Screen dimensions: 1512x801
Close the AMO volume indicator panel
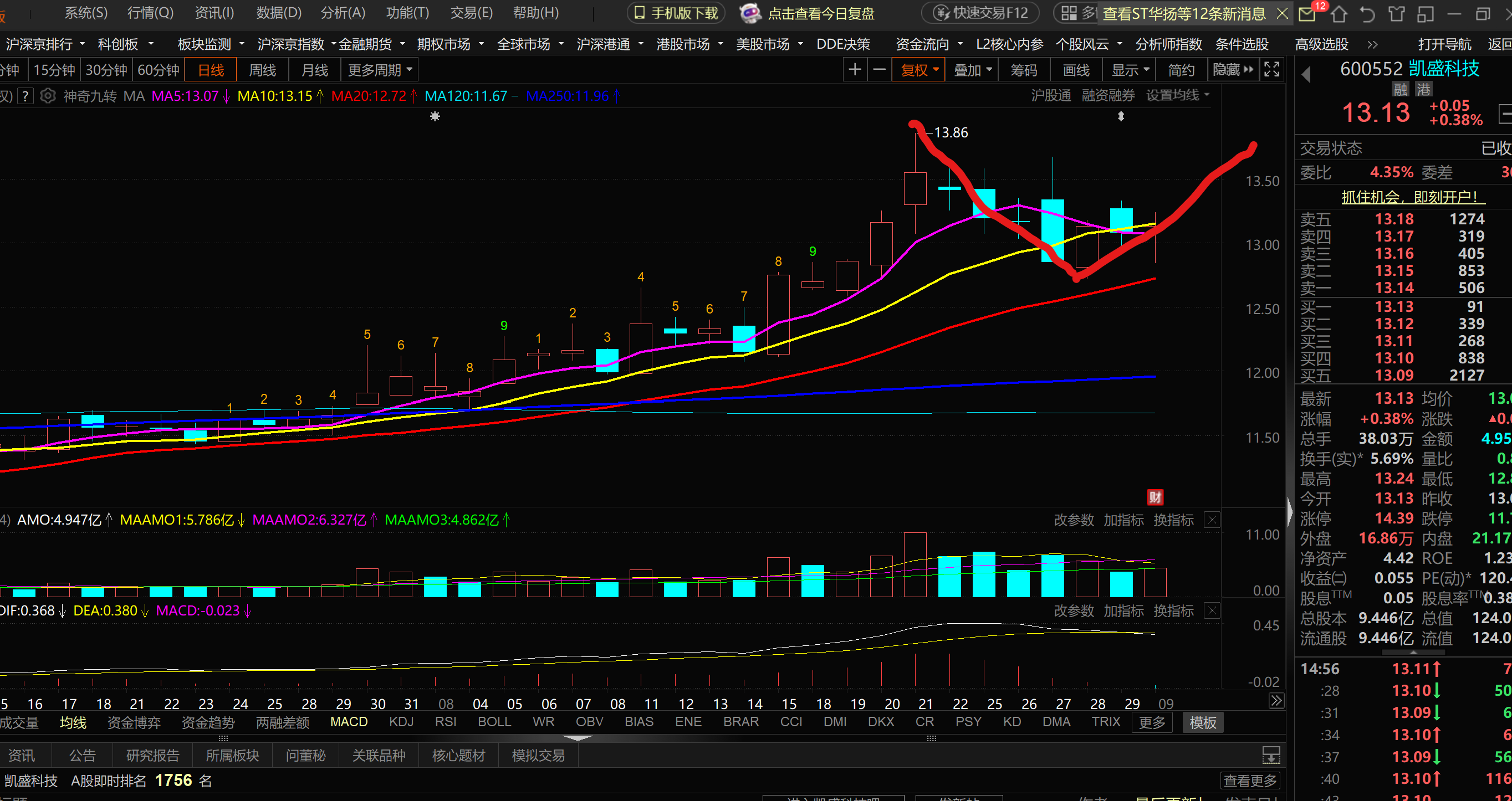point(1212,520)
